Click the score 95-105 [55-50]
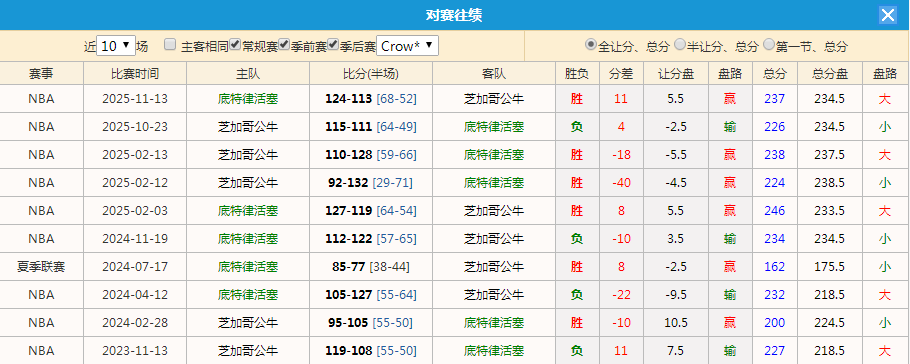910x364 pixels. point(371,323)
